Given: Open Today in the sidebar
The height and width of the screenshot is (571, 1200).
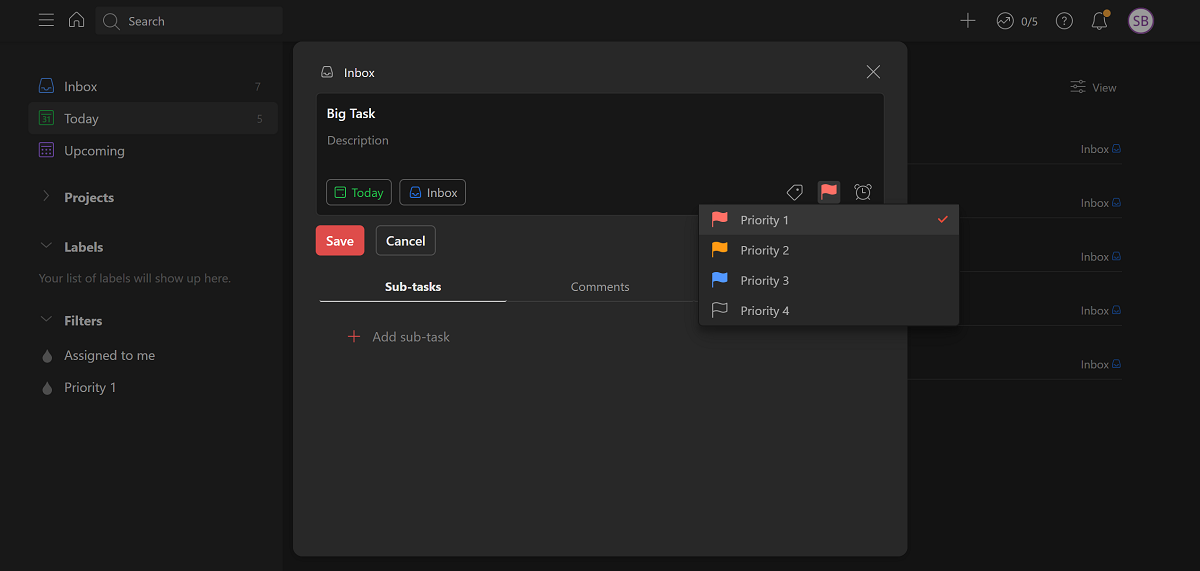Looking at the screenshot, I should [x=153, y=119].
